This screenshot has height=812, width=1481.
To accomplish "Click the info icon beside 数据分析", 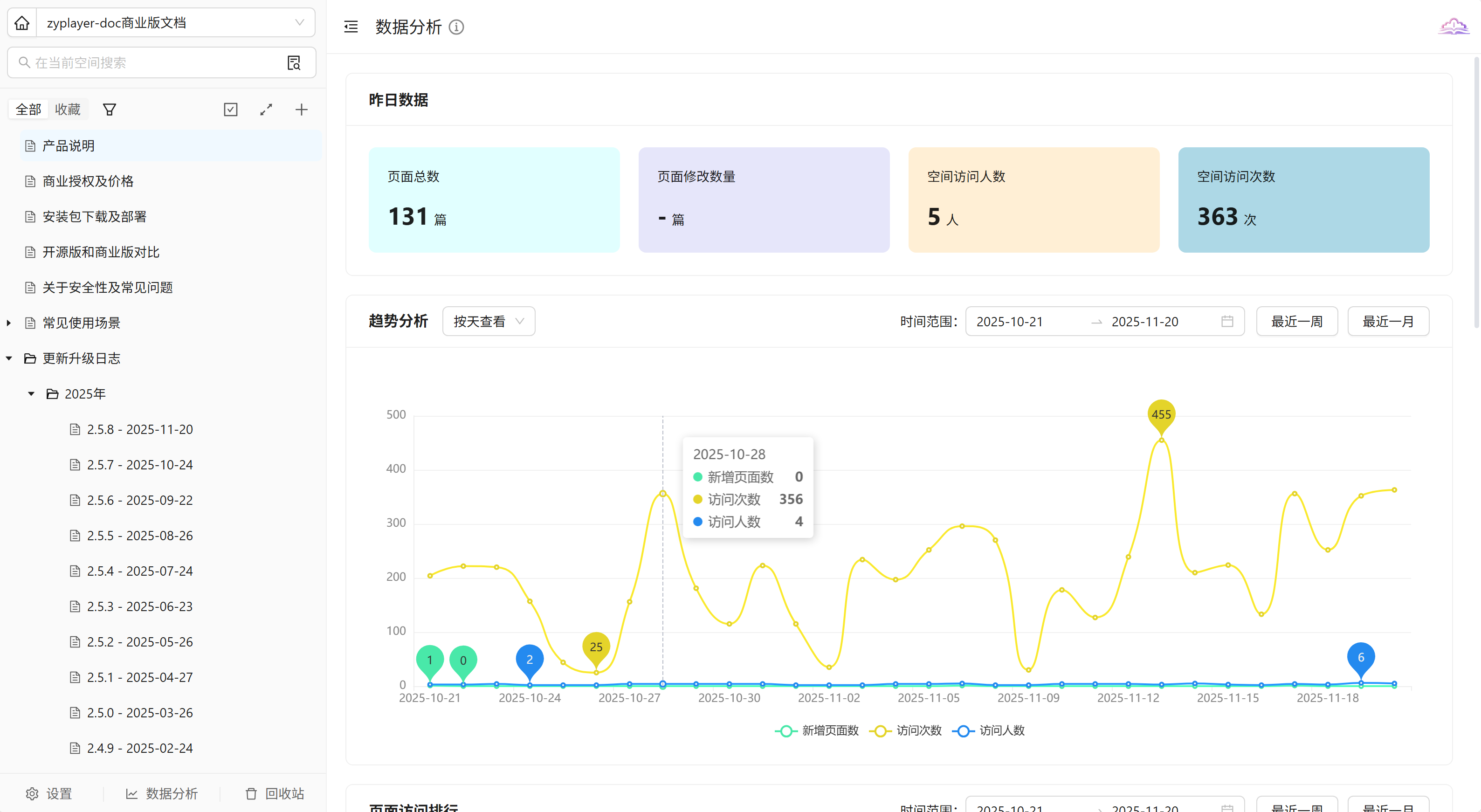I will click(x=456, y=27).
